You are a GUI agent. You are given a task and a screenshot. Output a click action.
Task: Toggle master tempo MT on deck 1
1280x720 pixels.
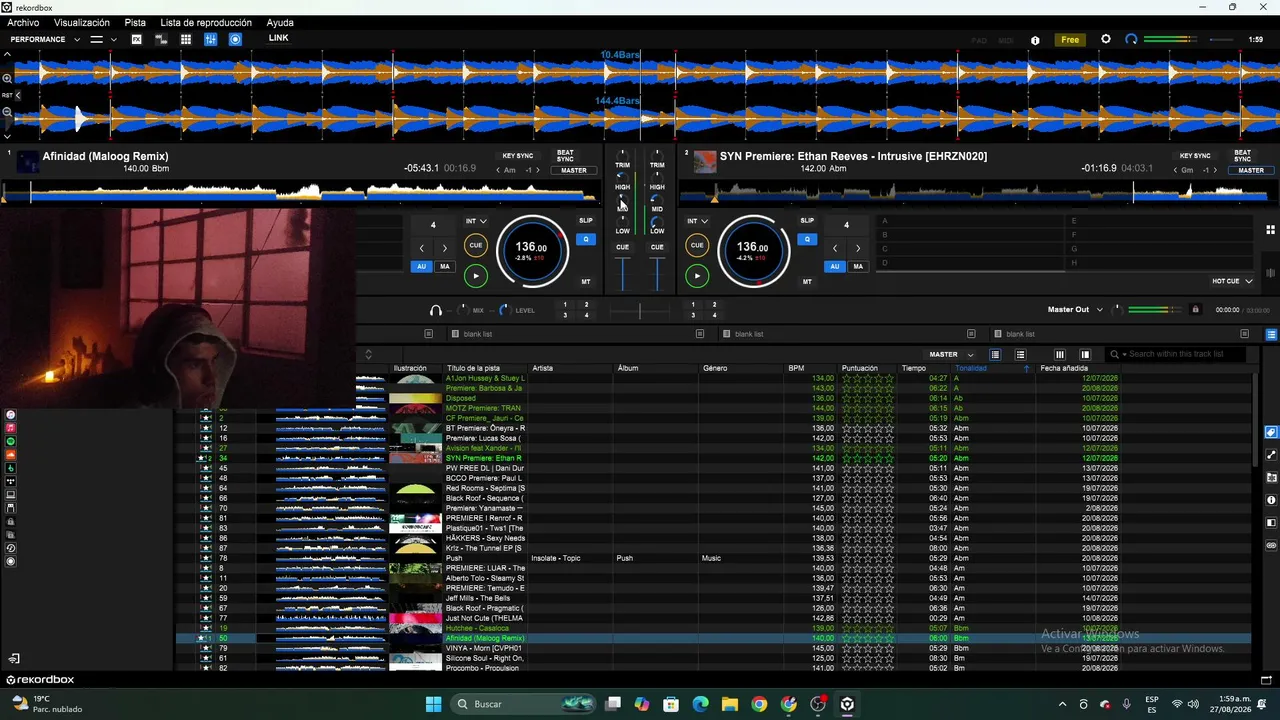(586, 282)
